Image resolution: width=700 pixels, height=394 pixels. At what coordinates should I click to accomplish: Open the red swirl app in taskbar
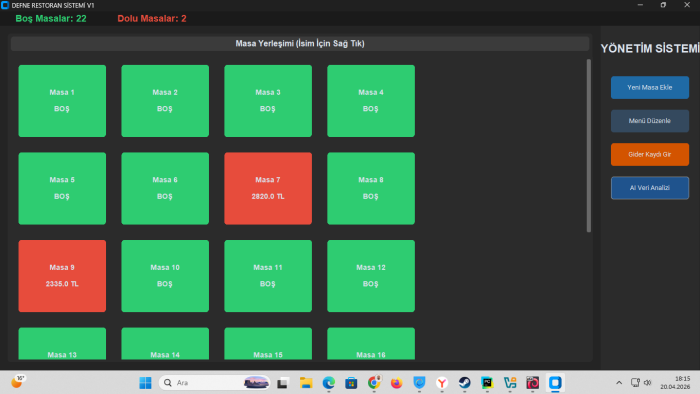click(x=533, y=383)
